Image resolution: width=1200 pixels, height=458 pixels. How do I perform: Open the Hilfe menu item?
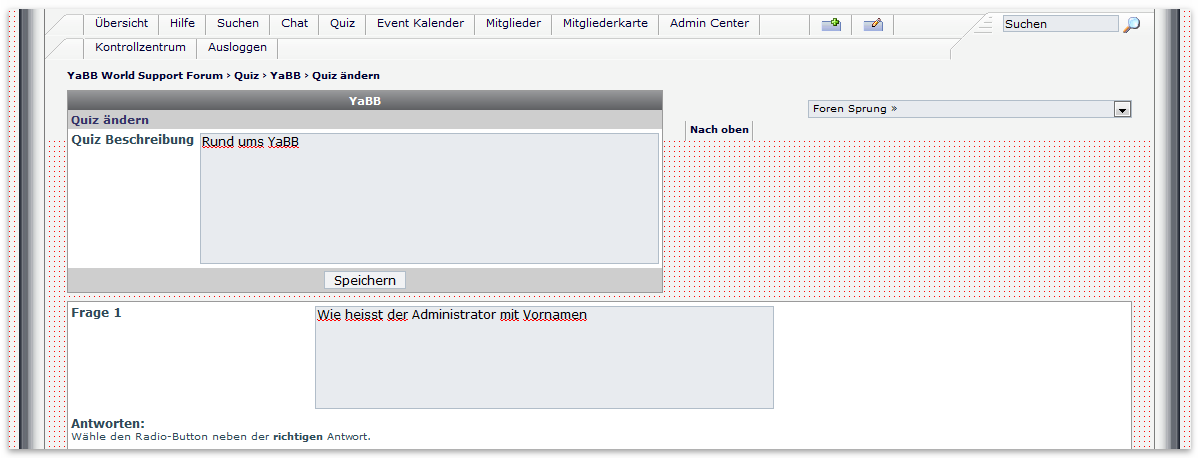pos(182,23)
